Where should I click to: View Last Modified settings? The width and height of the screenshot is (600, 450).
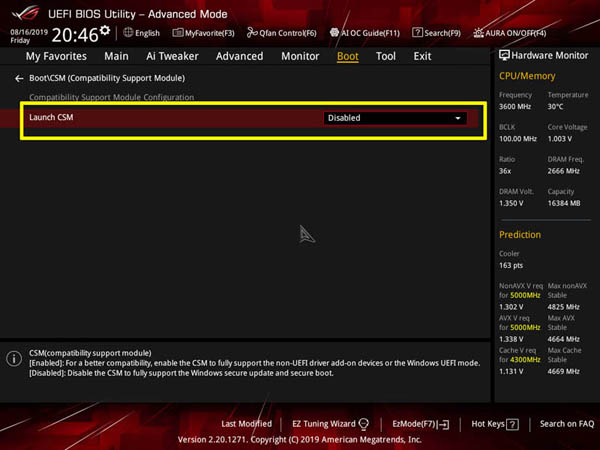click(x=246, y=424)
